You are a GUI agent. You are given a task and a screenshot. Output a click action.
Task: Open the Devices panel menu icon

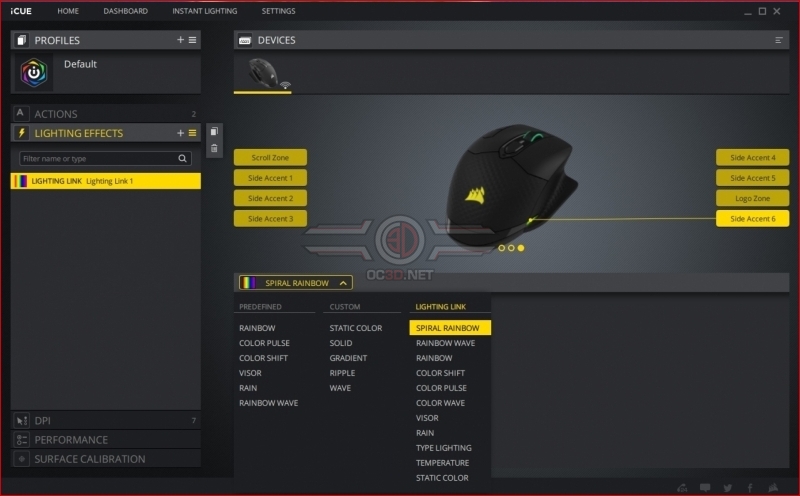(779, 40)
